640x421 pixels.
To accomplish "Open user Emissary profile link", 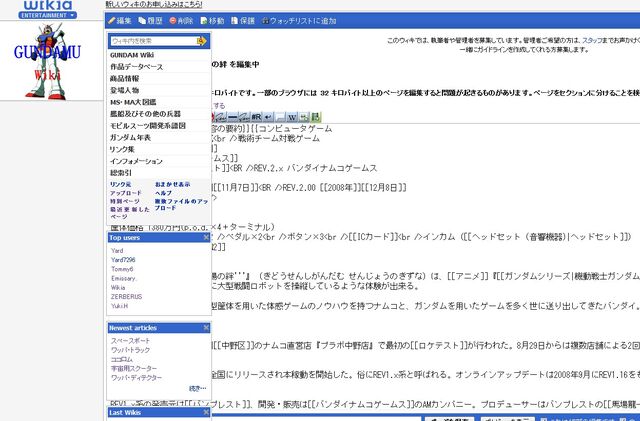I will pyautogui.click(x=124, y=278).
